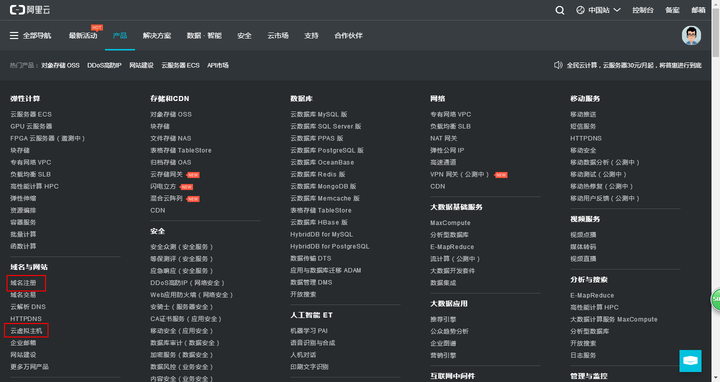720x382 pixels.
Task: Open 闪电立方 link
Action: point(163,186)
